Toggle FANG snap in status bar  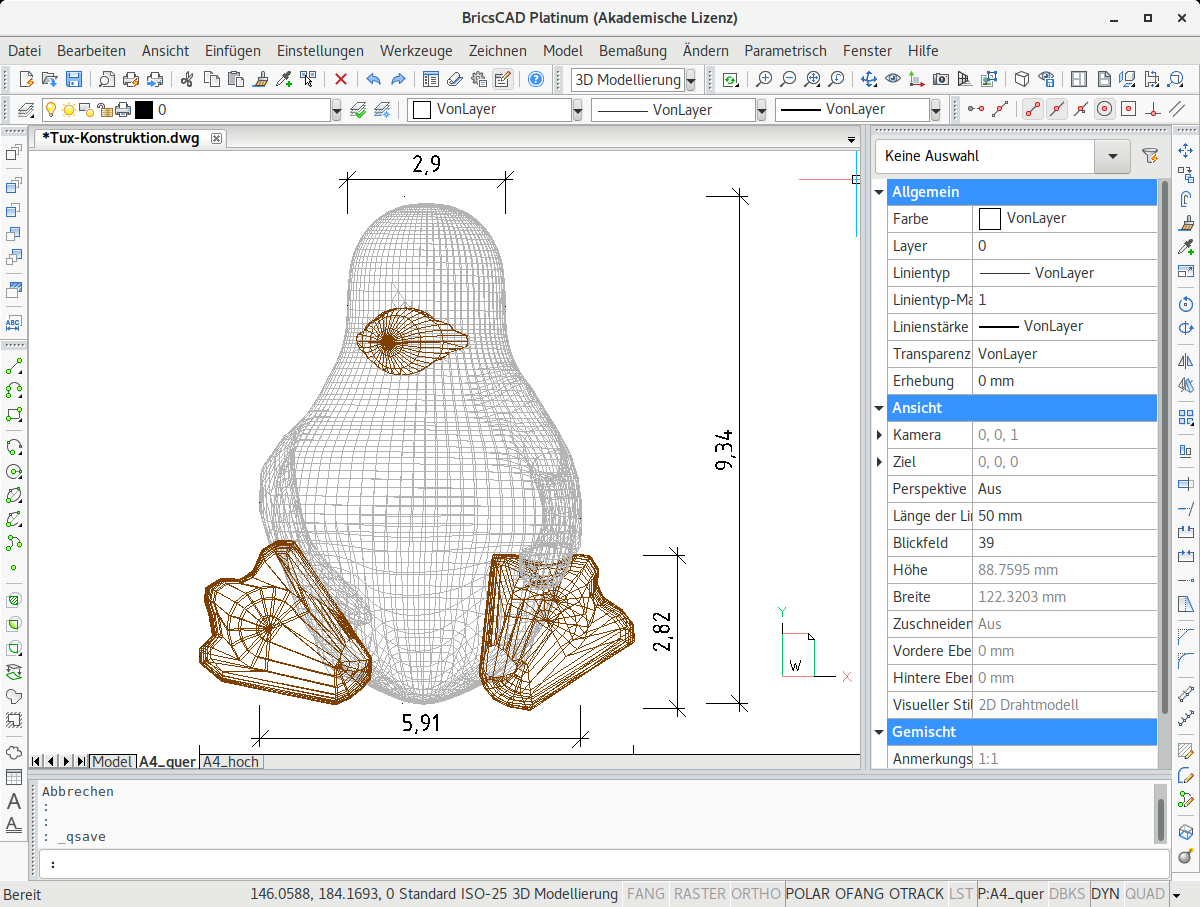pyautogui.click(x=645, y=894)
